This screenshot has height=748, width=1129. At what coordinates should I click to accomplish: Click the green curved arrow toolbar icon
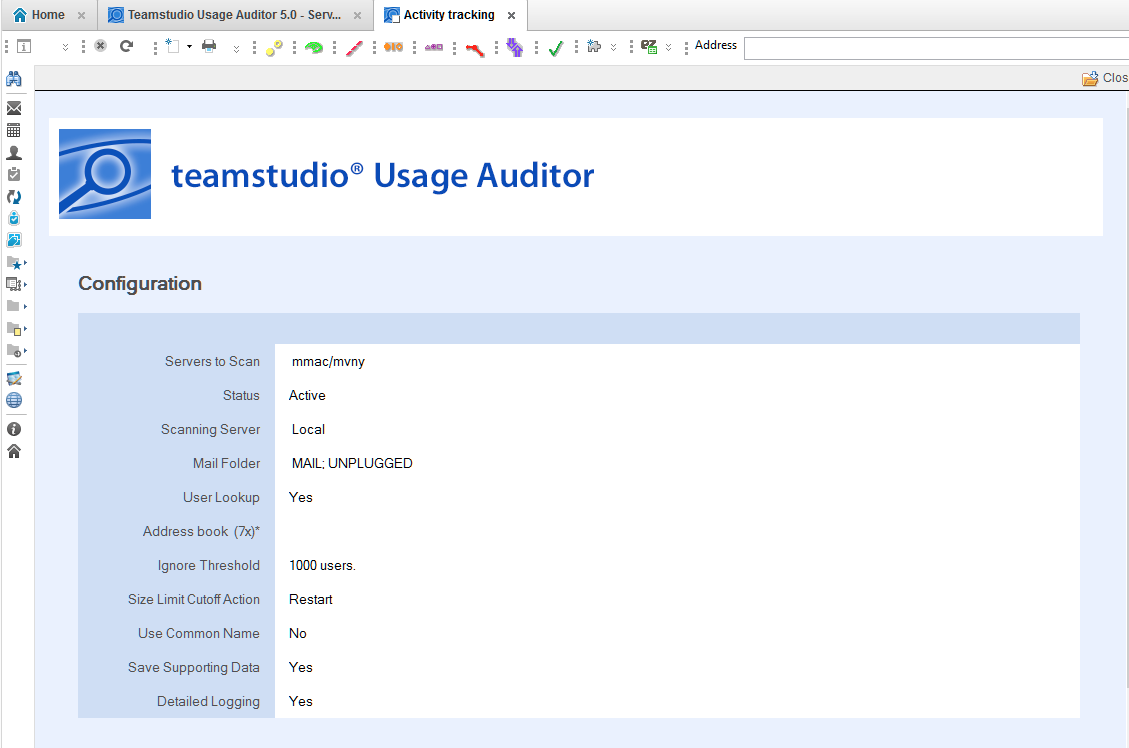[314, 48]
